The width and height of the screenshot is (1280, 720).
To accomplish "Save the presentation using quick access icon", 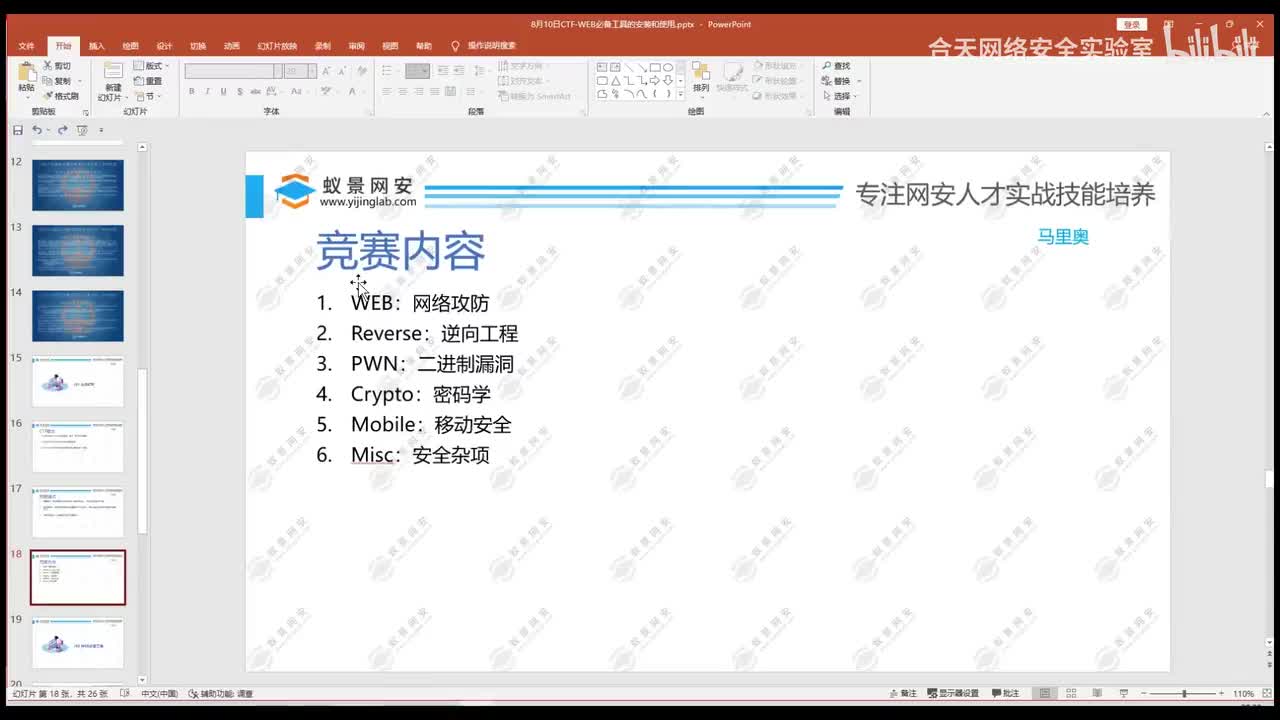I will pyautogui.click(x=17, y=130).
